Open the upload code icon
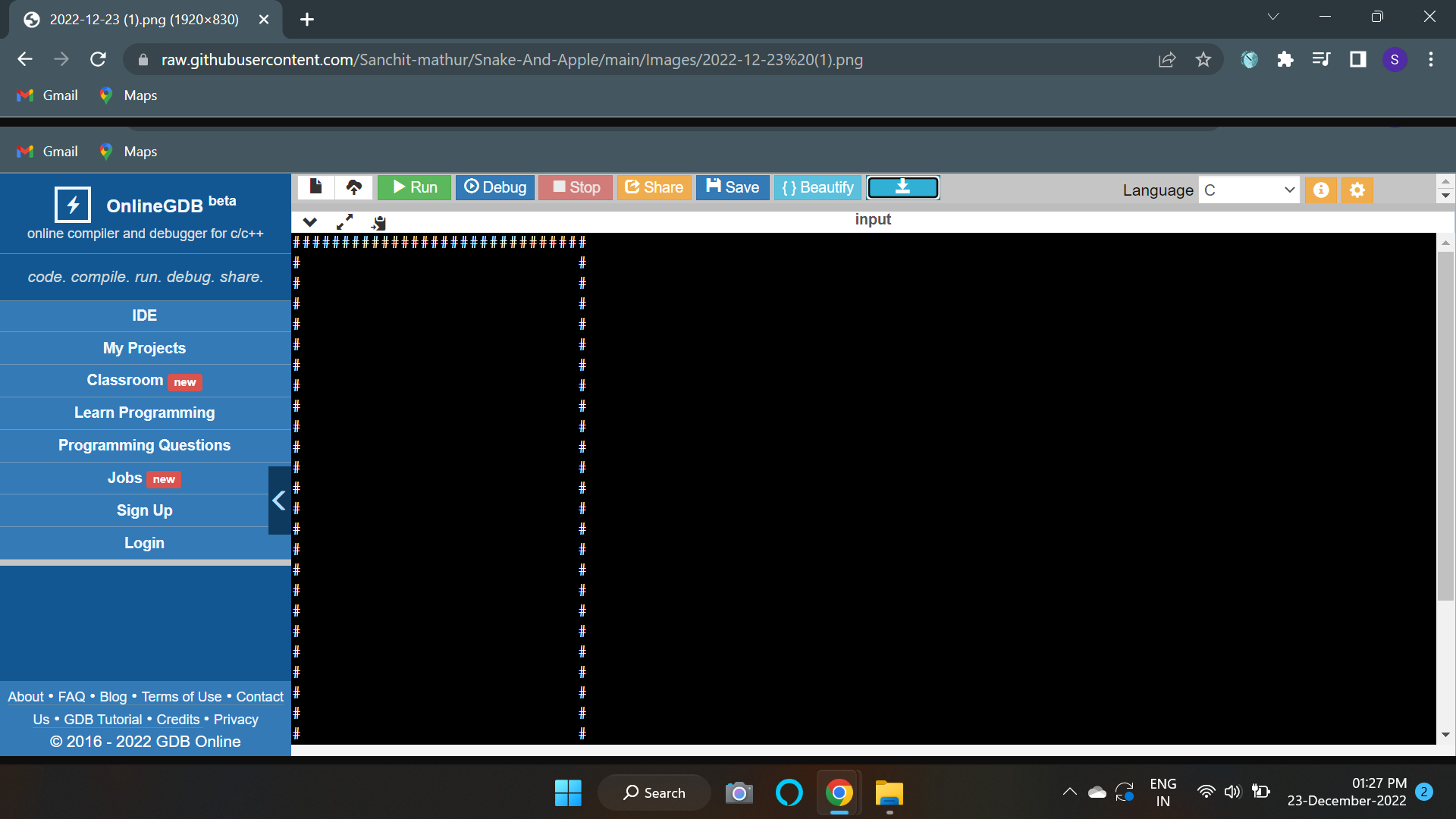 pos(353,187)
